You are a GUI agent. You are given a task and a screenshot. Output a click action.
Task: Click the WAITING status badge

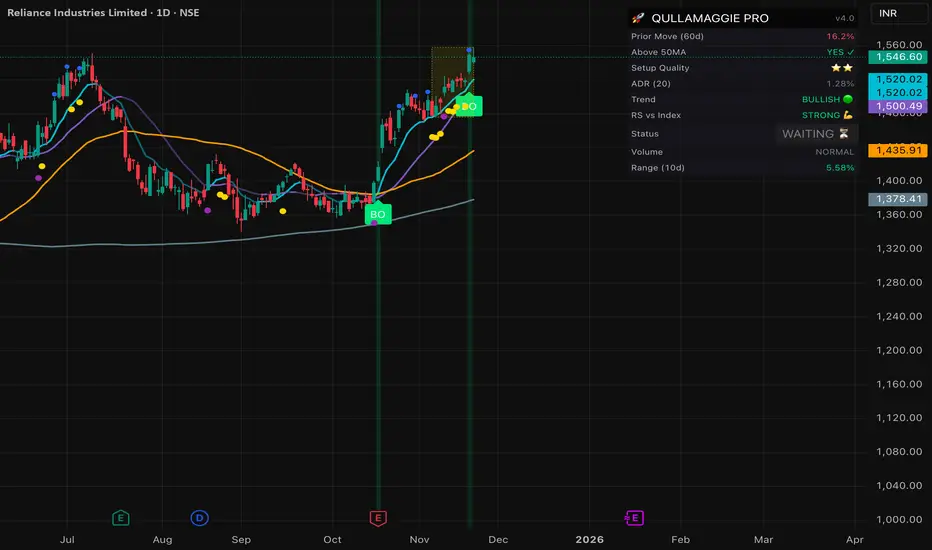[816, 134]
